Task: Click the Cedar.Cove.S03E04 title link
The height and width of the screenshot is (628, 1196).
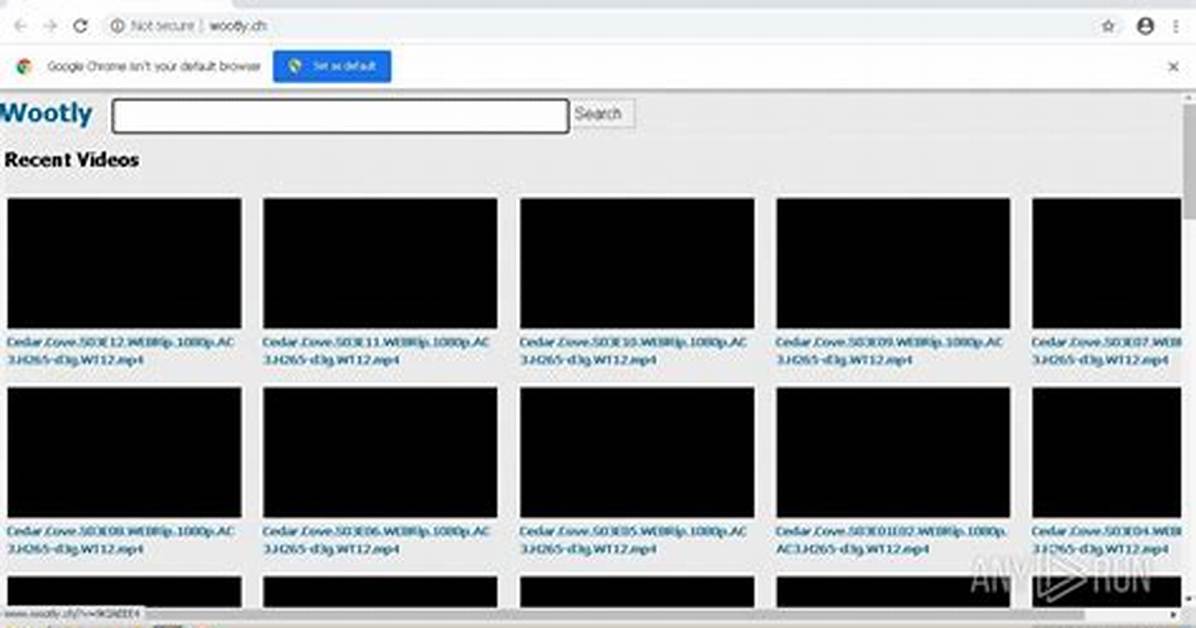Action: click(x=1106, y=539)
